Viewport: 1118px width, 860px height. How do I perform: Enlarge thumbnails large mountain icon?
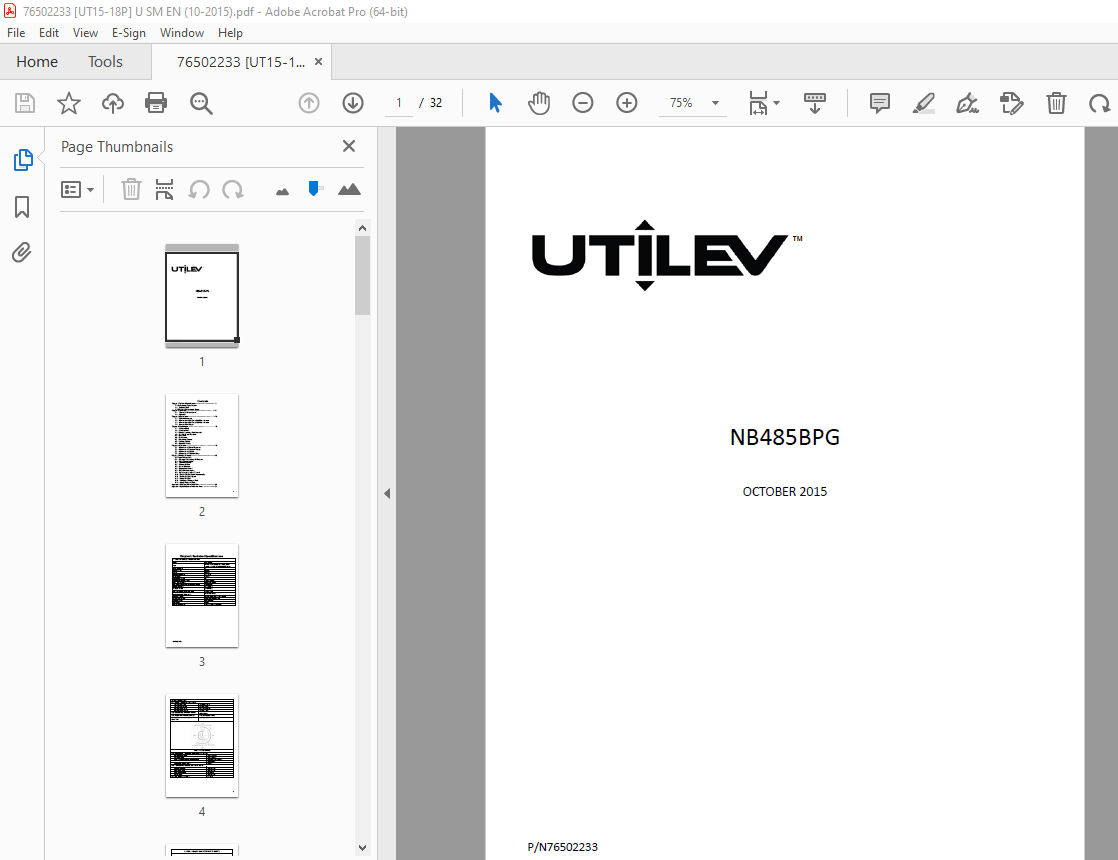(x=349, y=189)
